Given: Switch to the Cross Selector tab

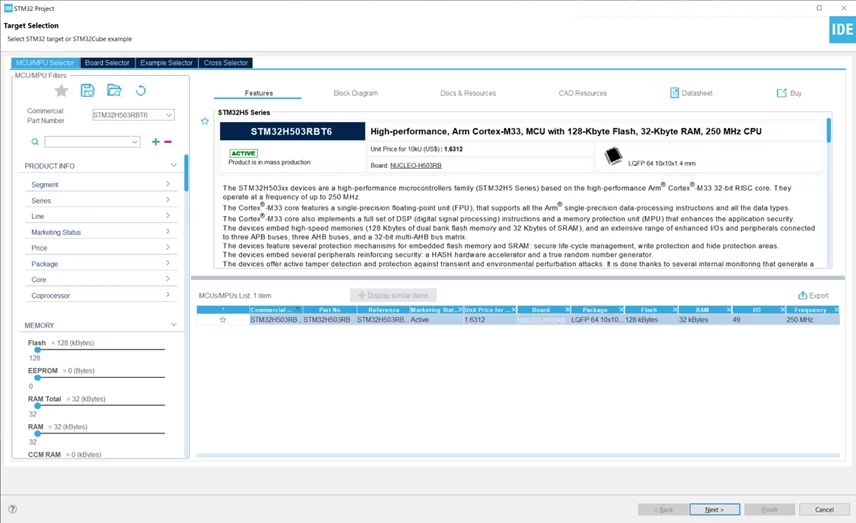Looking at the screenshot, I should (x=225, y=63).
